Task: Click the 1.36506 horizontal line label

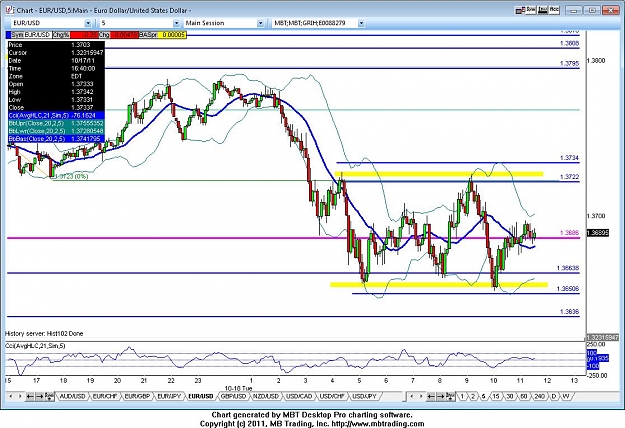Action: [568, 289]
